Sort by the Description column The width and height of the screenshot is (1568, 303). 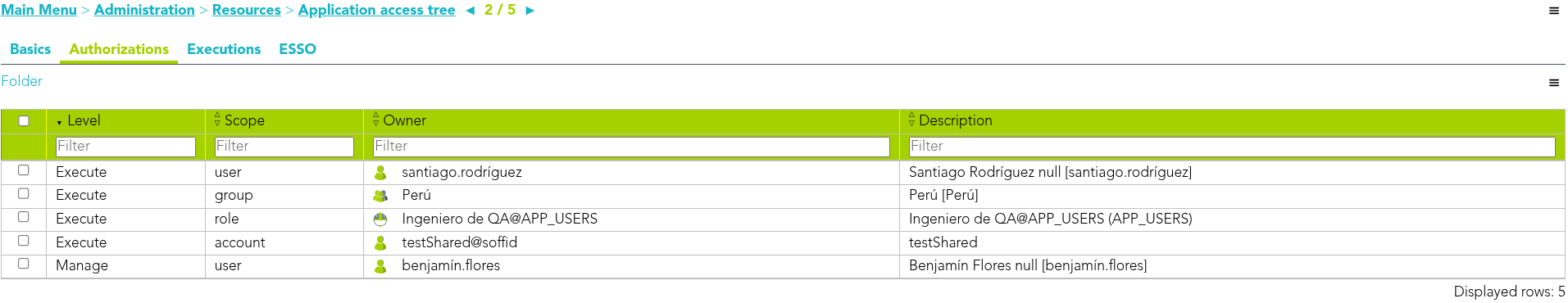[955, 120]
